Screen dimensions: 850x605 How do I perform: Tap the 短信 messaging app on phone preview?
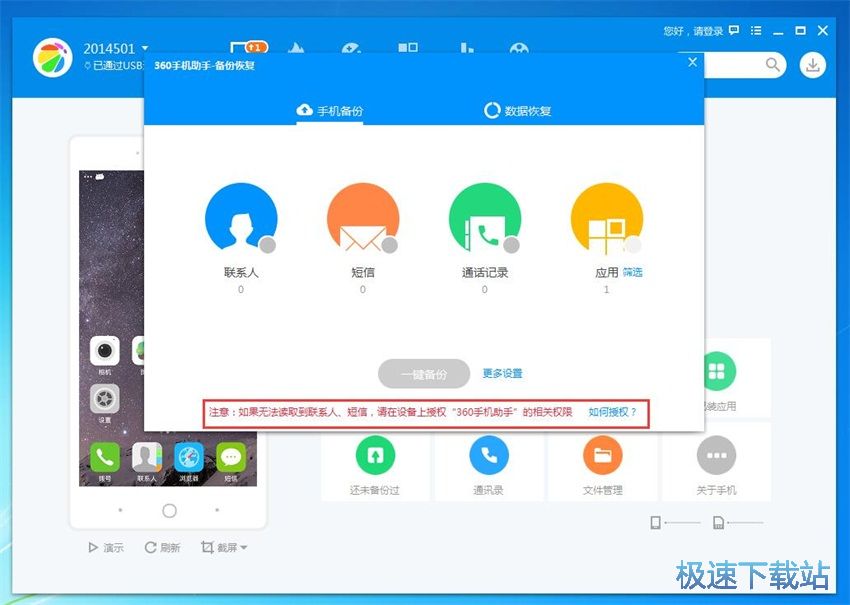[231, 458]
